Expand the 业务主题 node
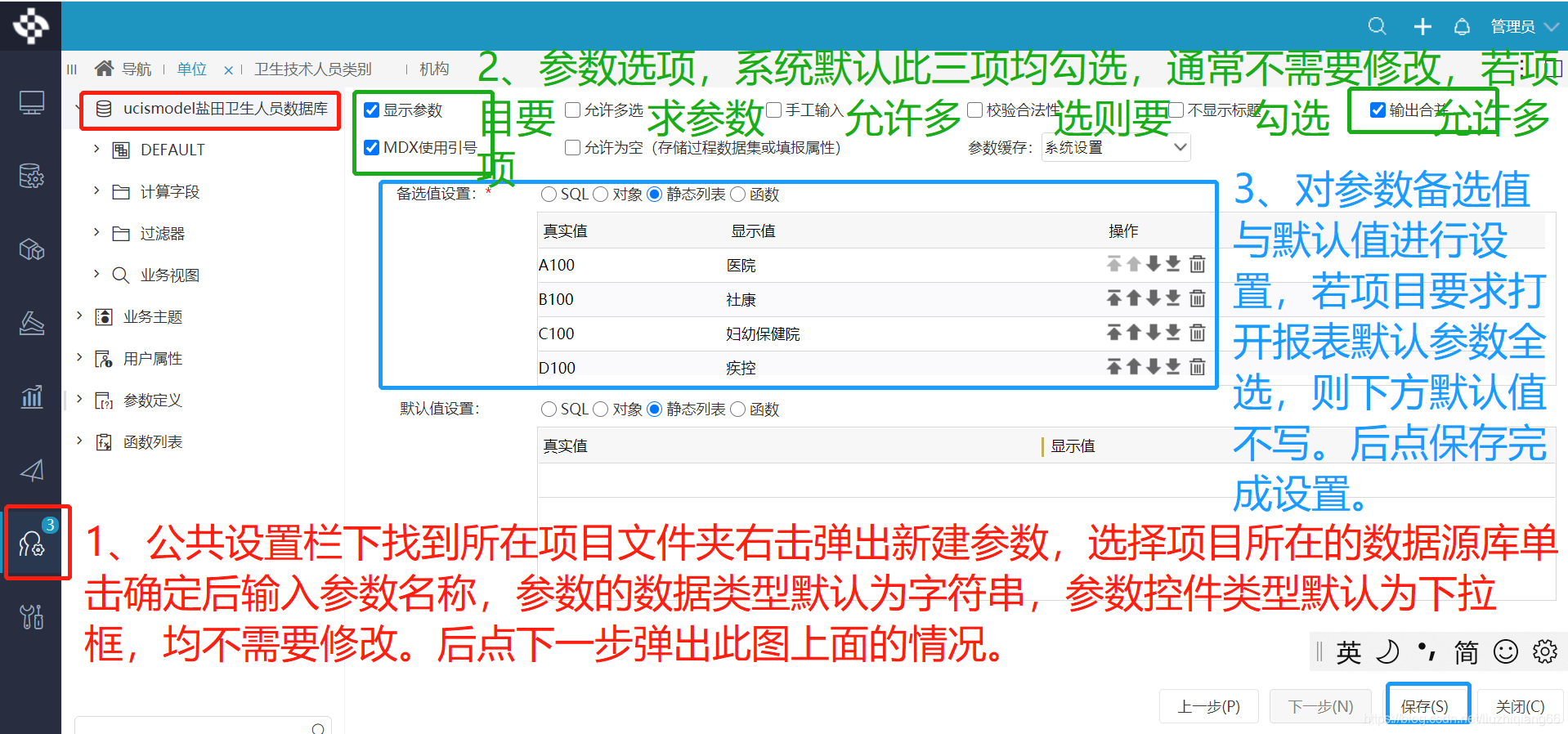The height and width of the screenshot is (734, 1568). 79,316
